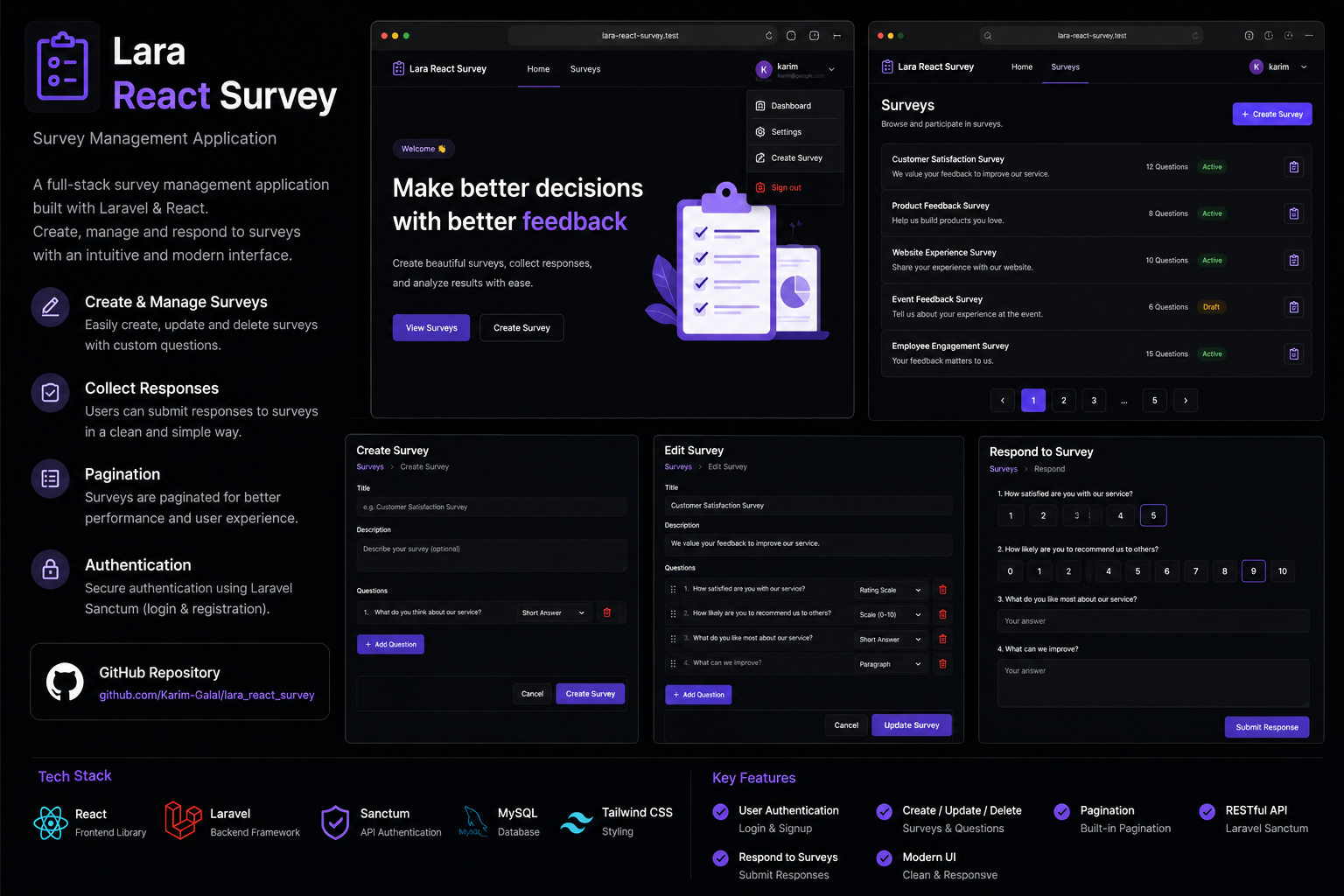Screen dimensions: 1344x896
Task: Click the Update Survey button
Action: click(912, 725)
